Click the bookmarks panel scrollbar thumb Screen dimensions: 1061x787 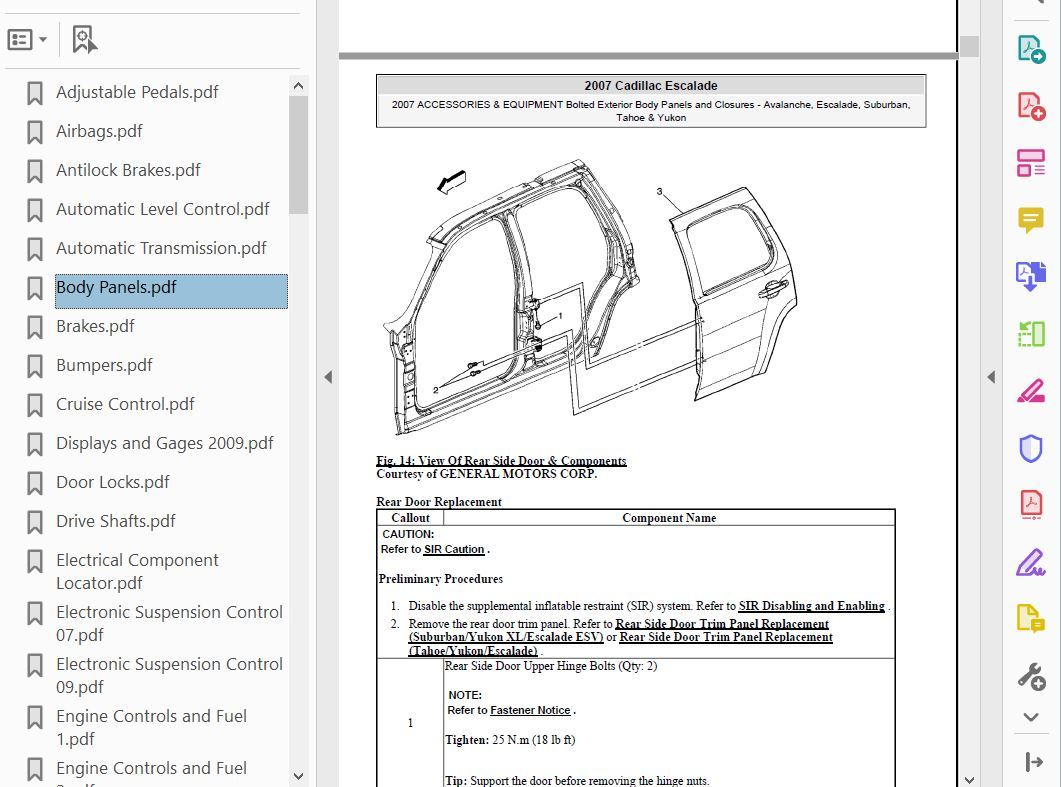point(298,155)
